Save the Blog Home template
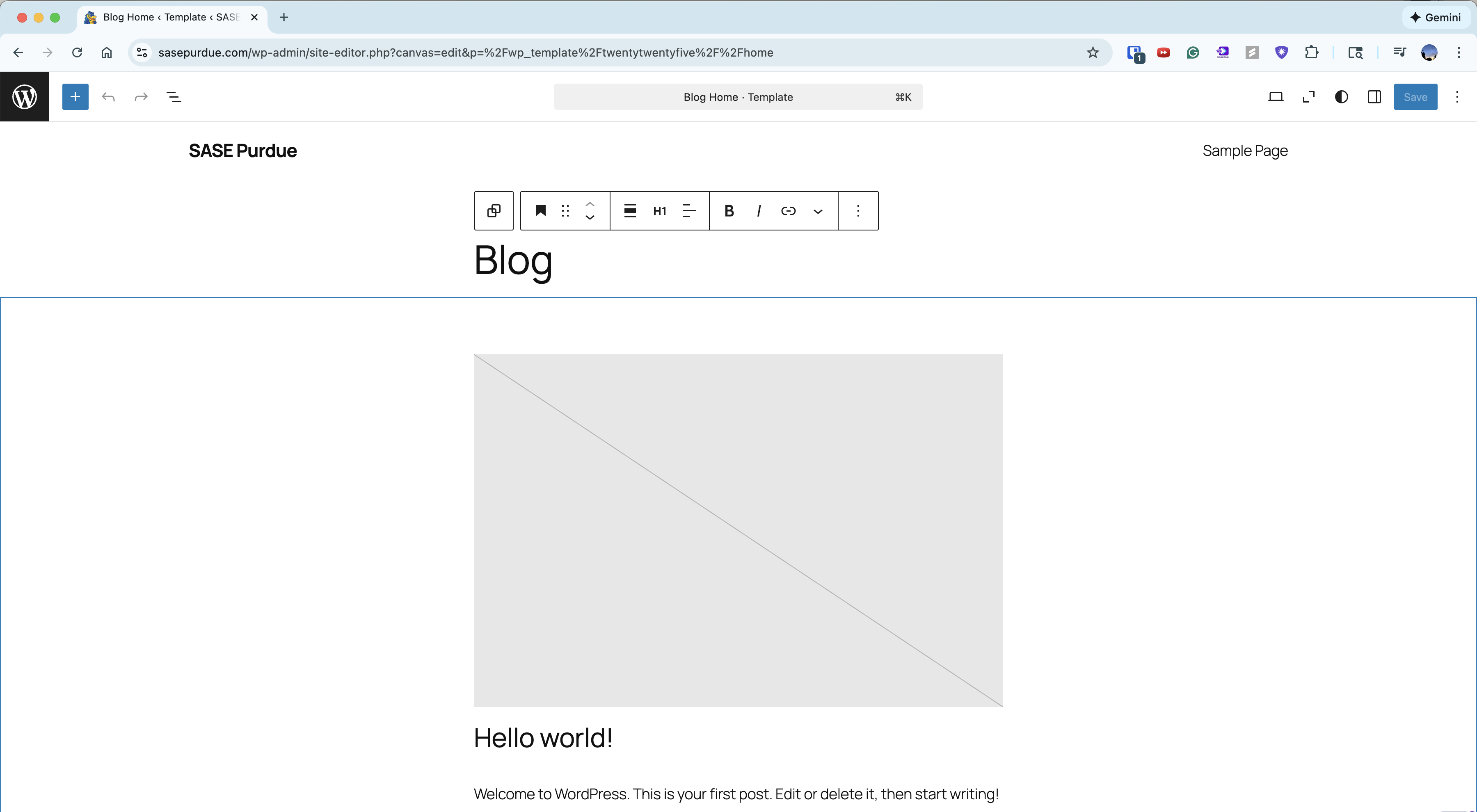 tap(1415, 97)
